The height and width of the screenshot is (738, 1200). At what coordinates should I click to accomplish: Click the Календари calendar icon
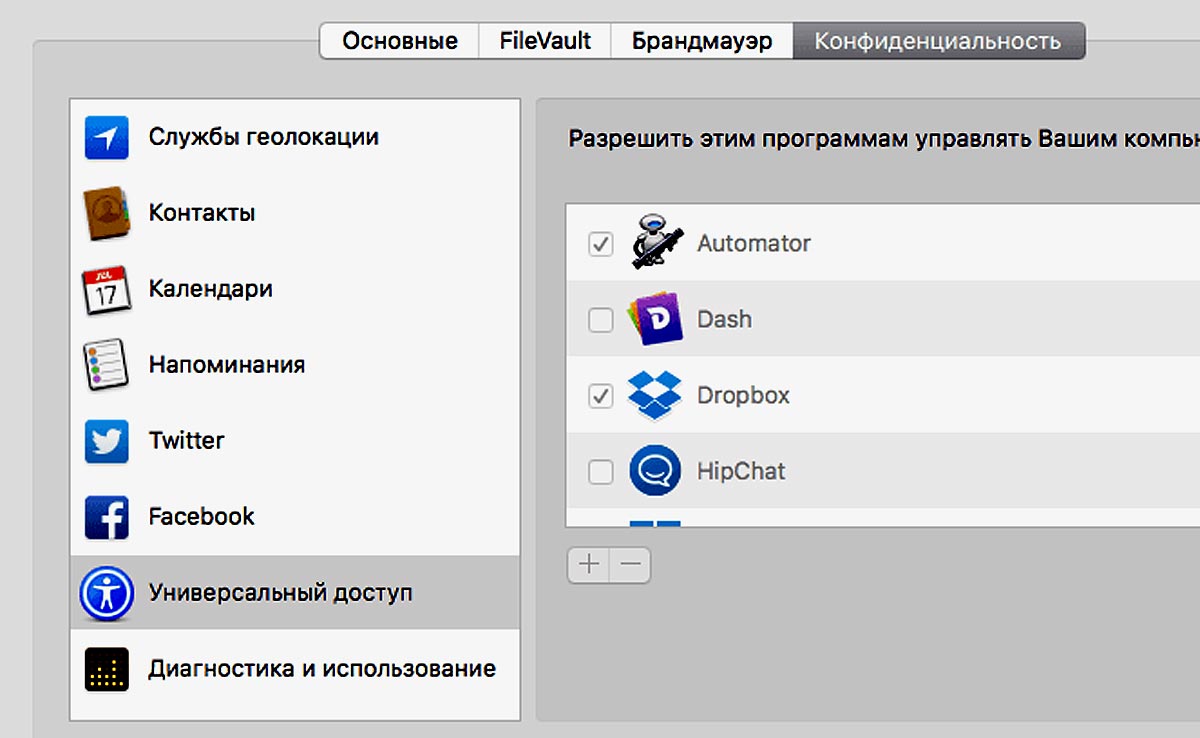(106, 289)
